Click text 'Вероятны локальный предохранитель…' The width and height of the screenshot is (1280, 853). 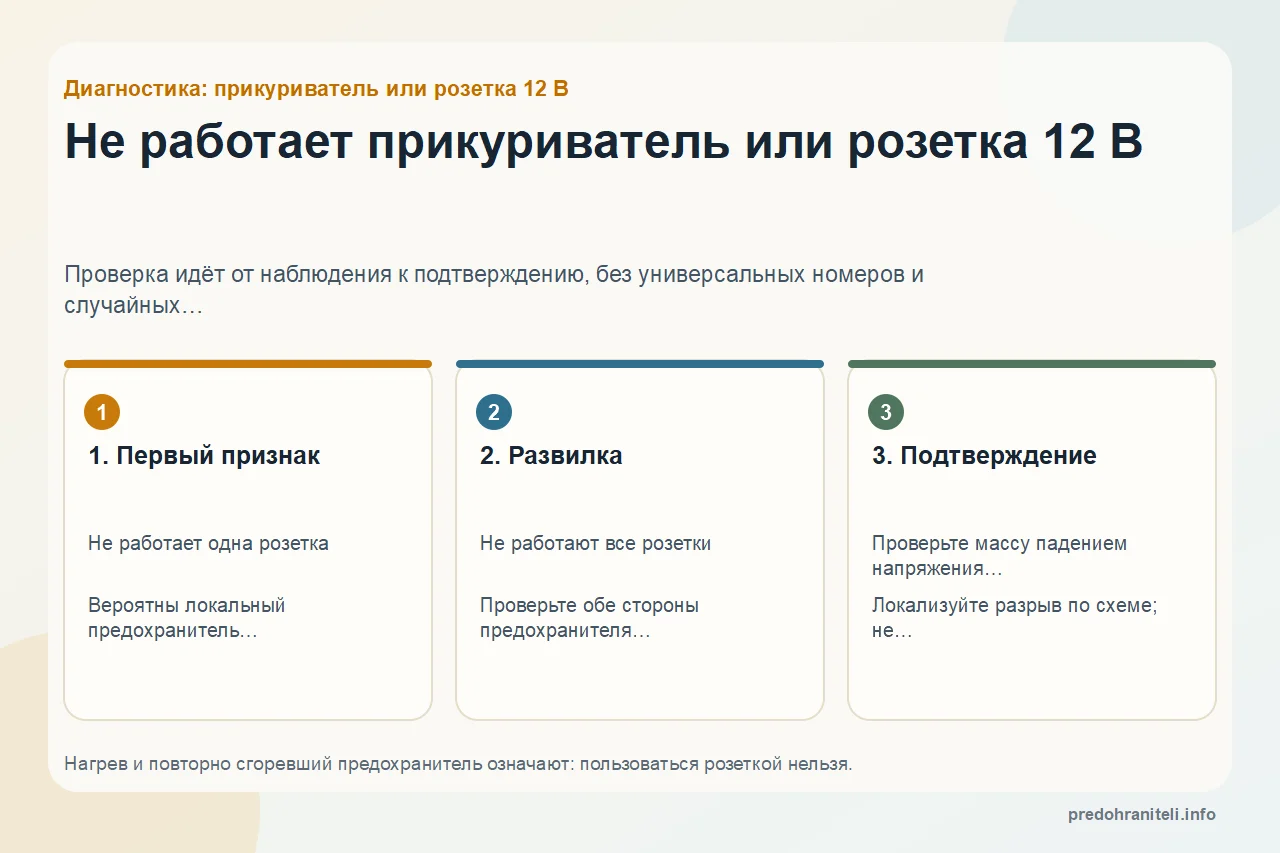[187, 618]
